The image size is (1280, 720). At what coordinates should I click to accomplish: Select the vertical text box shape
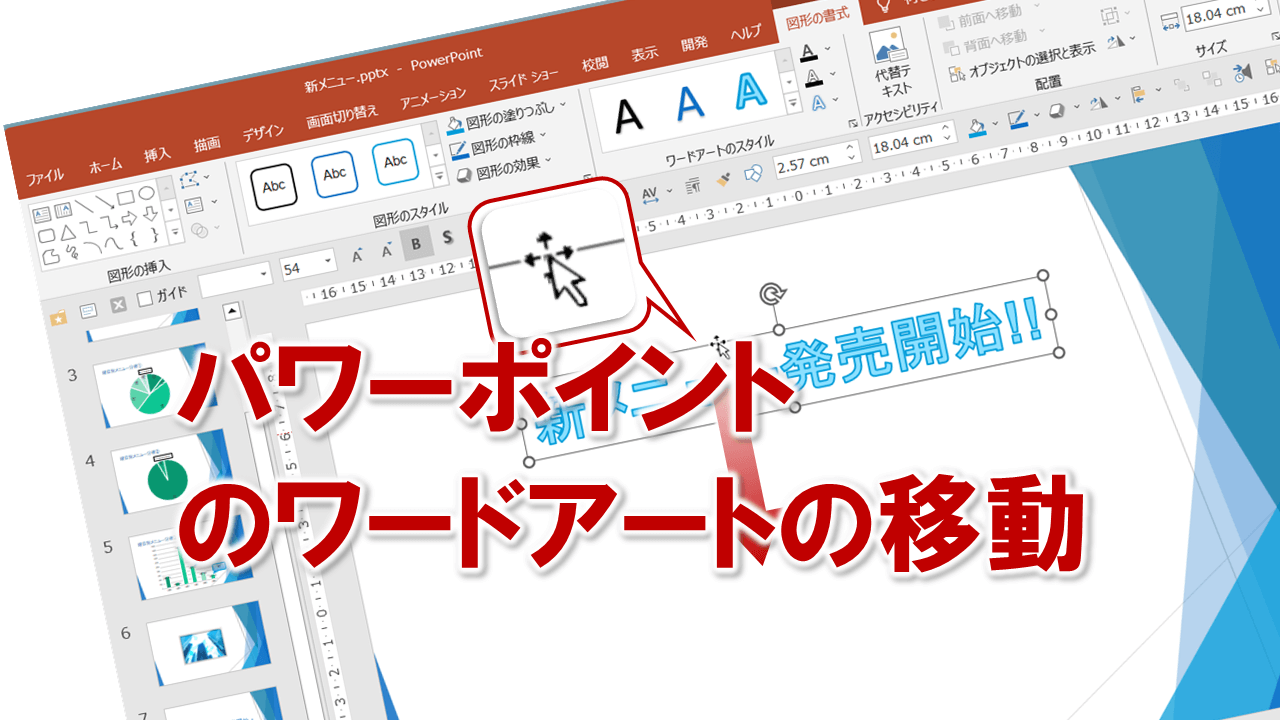click(63, 209)
